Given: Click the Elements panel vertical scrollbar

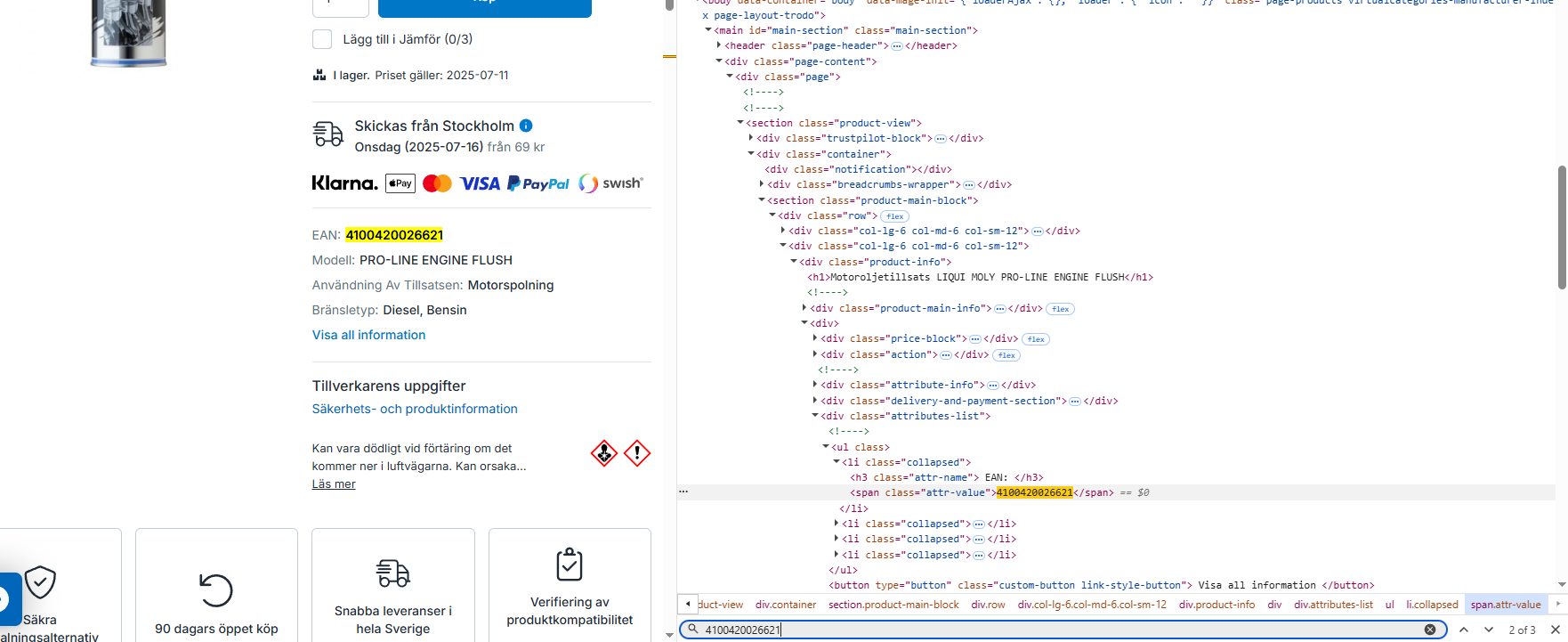Looking at the screenshot, I should click(x=1562, y=227).
